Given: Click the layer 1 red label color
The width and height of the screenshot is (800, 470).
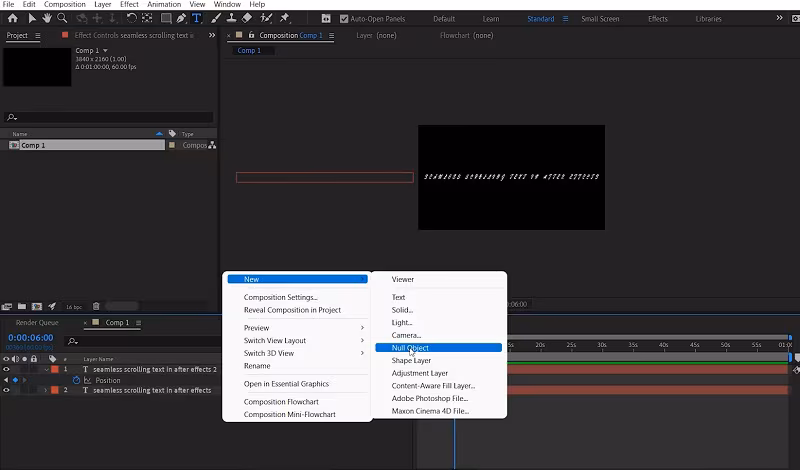Looking at the screenshot, I should pos(55,369).
